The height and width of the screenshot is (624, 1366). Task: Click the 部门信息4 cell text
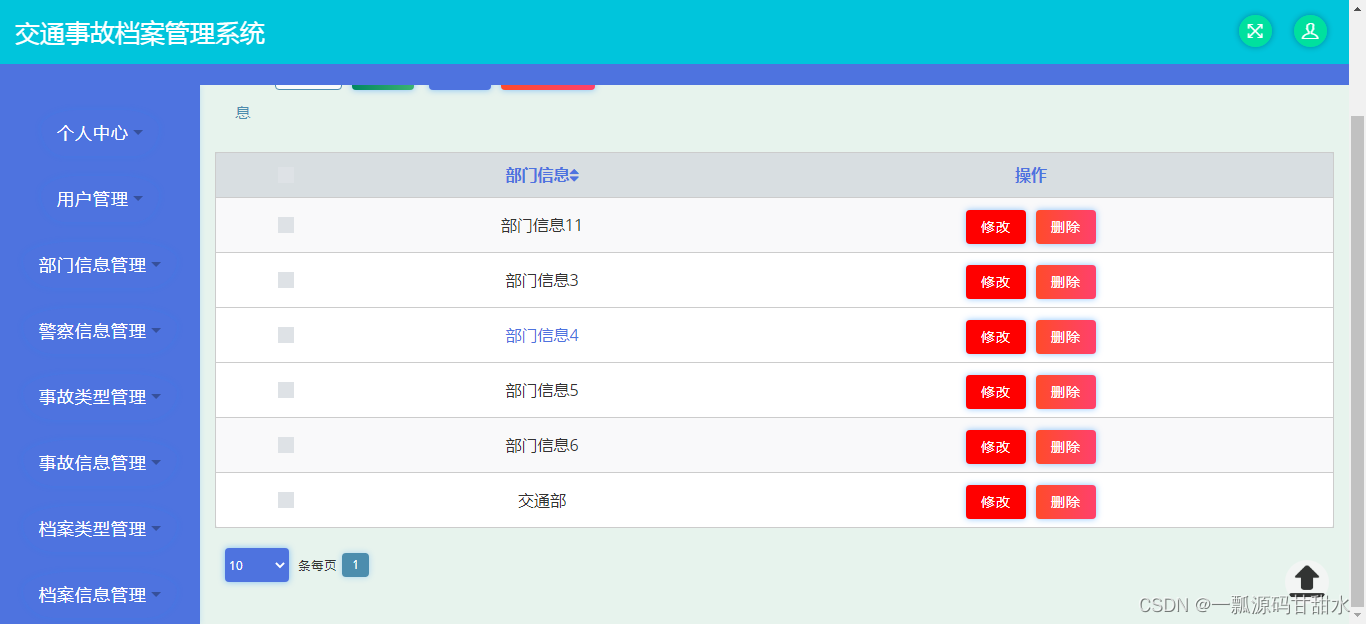coord(542,336)
